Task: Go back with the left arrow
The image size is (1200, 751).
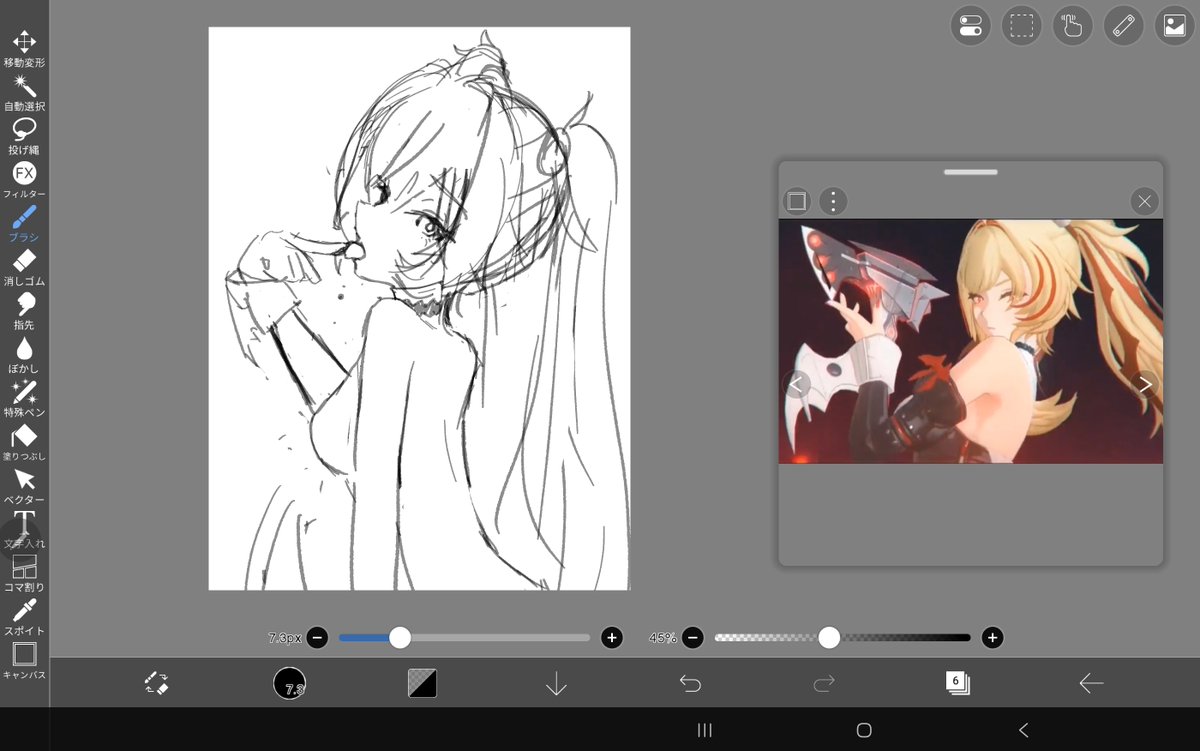Action: pyautogui.click(x=1091, y=683)
